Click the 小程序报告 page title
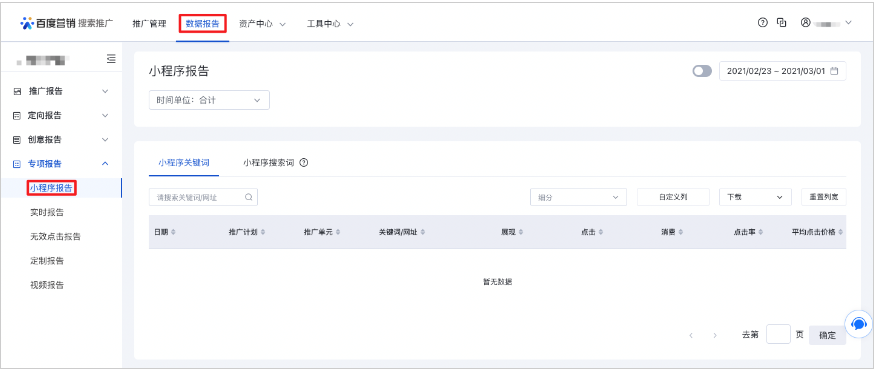This screenshot has height=370, width=877. point(178,71)
